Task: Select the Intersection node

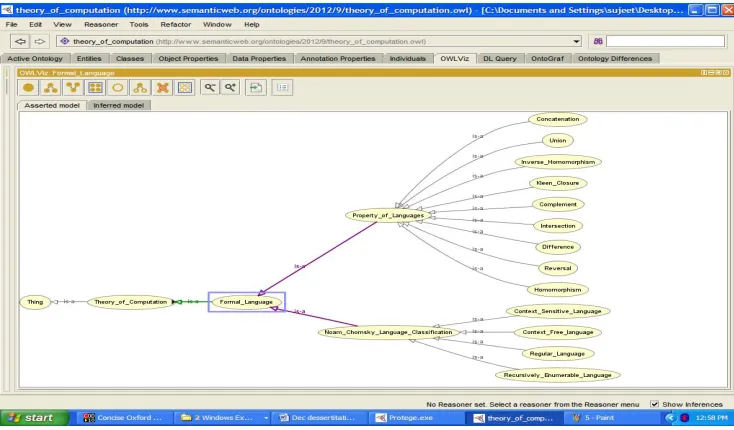Action: [x=558, y=226]
